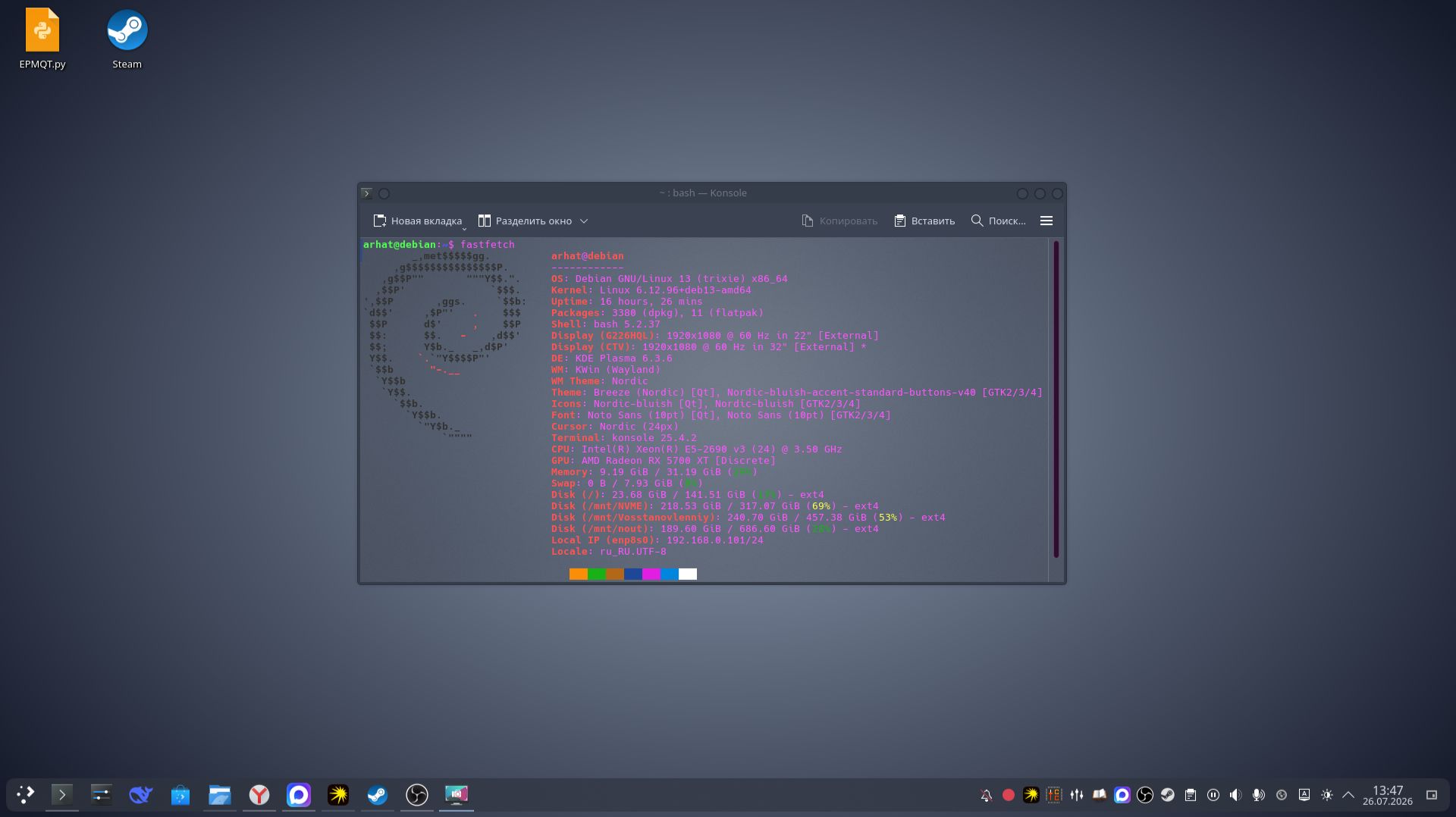The image size is (1456, 817).
Task: Open the KDE application launcher
Action: (26, 794)
